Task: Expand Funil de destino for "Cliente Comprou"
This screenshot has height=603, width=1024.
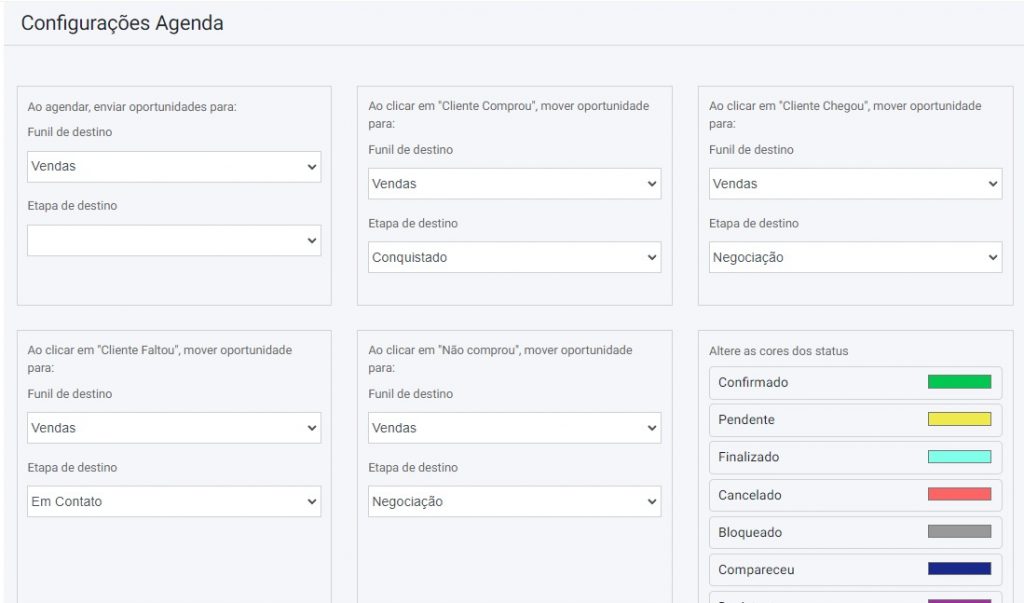Action: click(514, 184)
